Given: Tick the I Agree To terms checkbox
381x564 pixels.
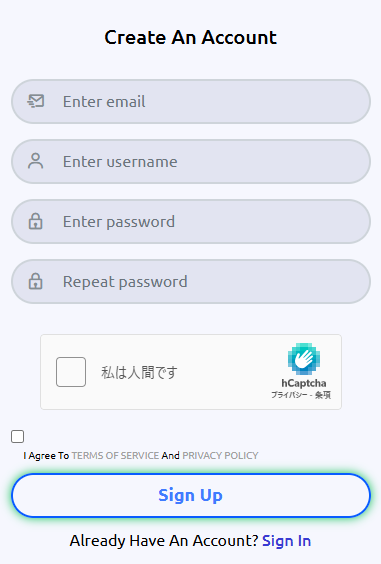Looking at the screenshot, I should tap(17, 436).
